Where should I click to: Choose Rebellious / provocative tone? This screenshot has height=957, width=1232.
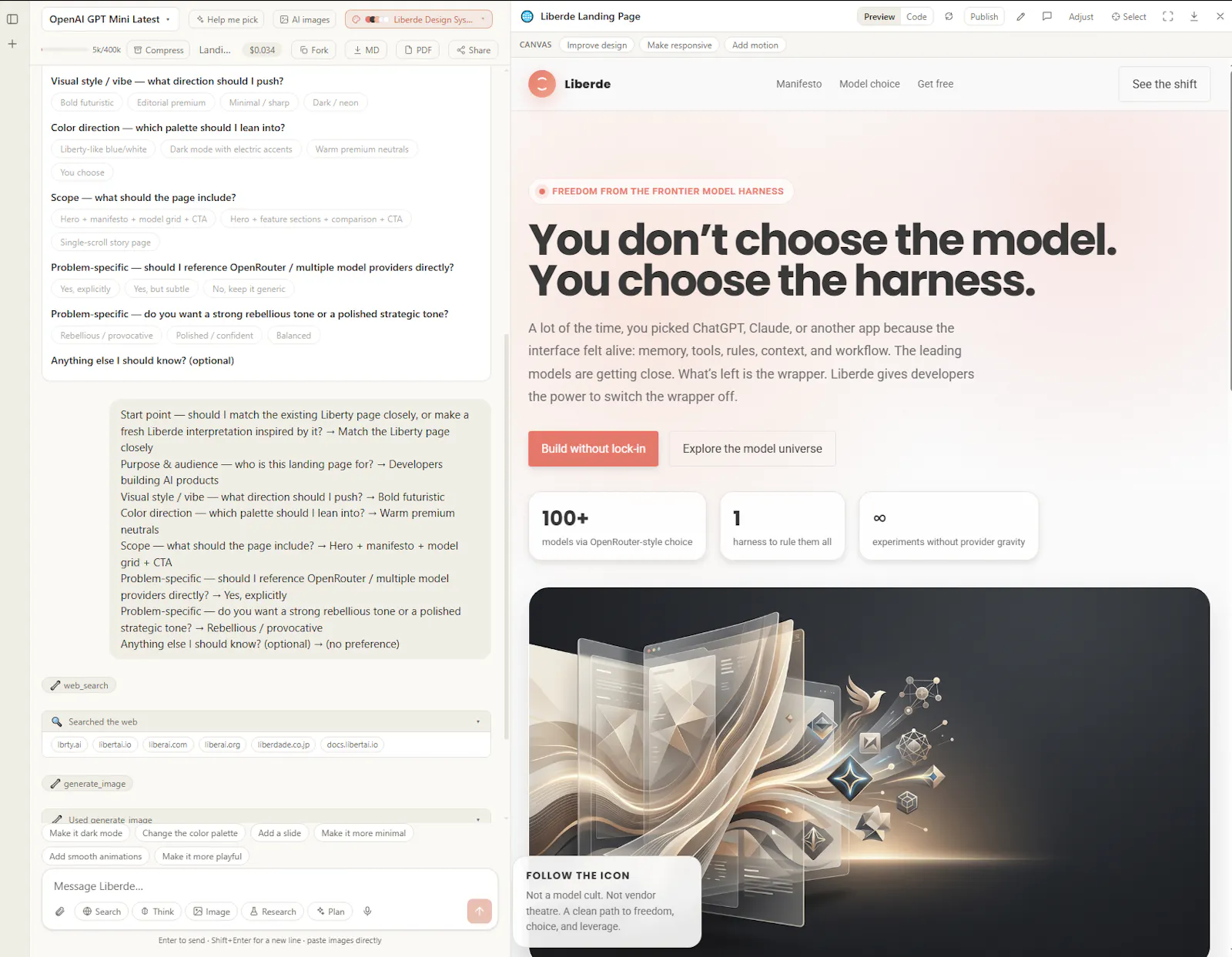[x=106, y=336]
